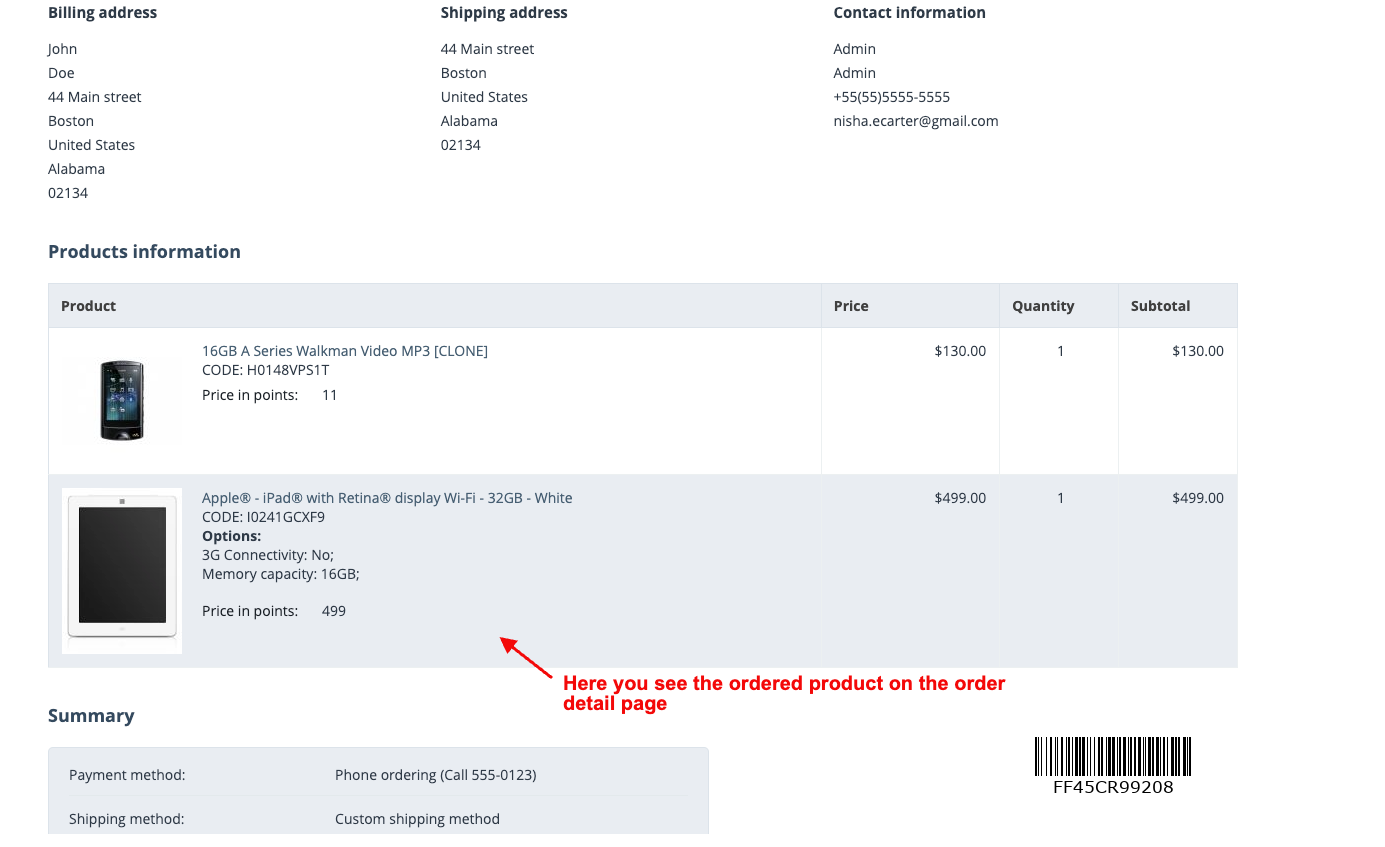Click the Summary section heading
Image resolution: width=1385 pixels, height=847 pixels.
91,716
